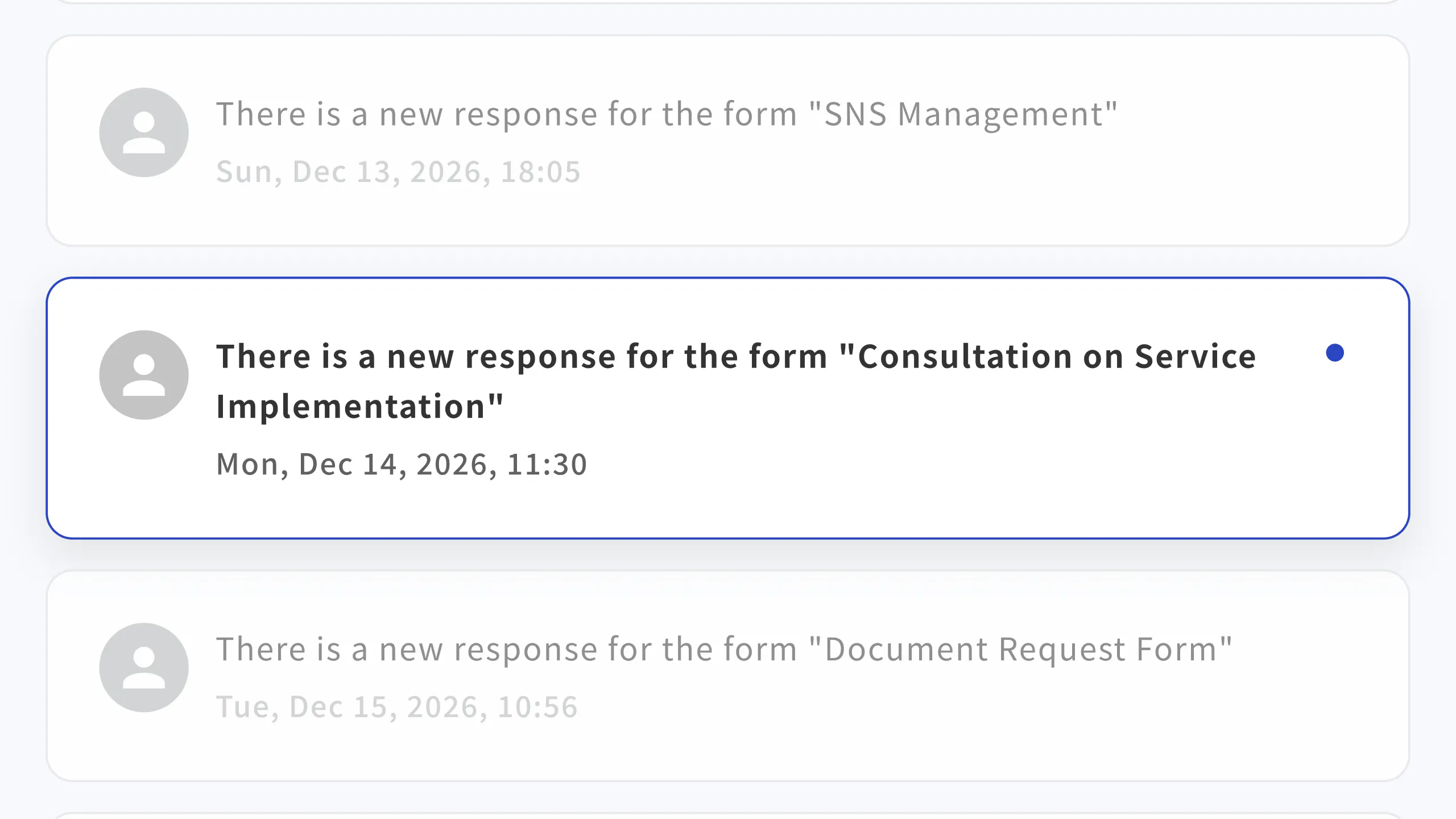Click the quoted form name "SNS Management"
Image resolution: width=1456 pixels, height=819 pixels.
click(963, 114)
